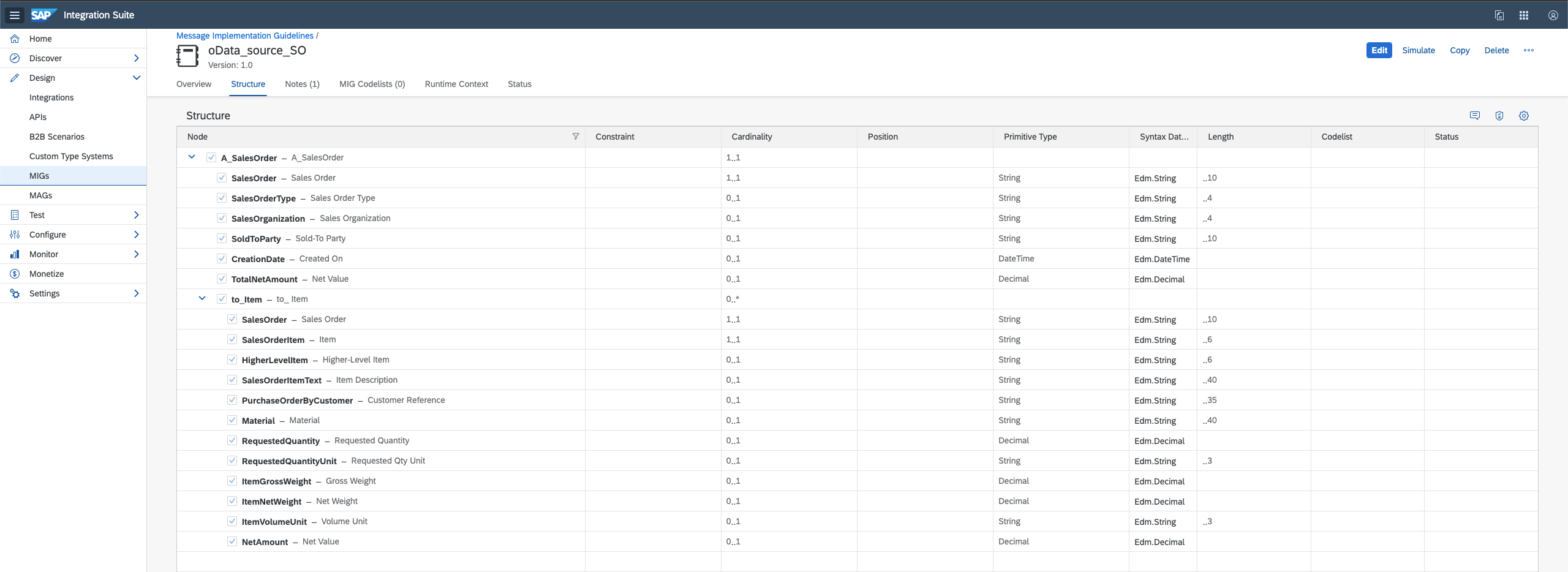This screenshot has width=1568, height=572.
Task: Click the Copy button
Action: pyautogui.click(x=1460, y=50)
